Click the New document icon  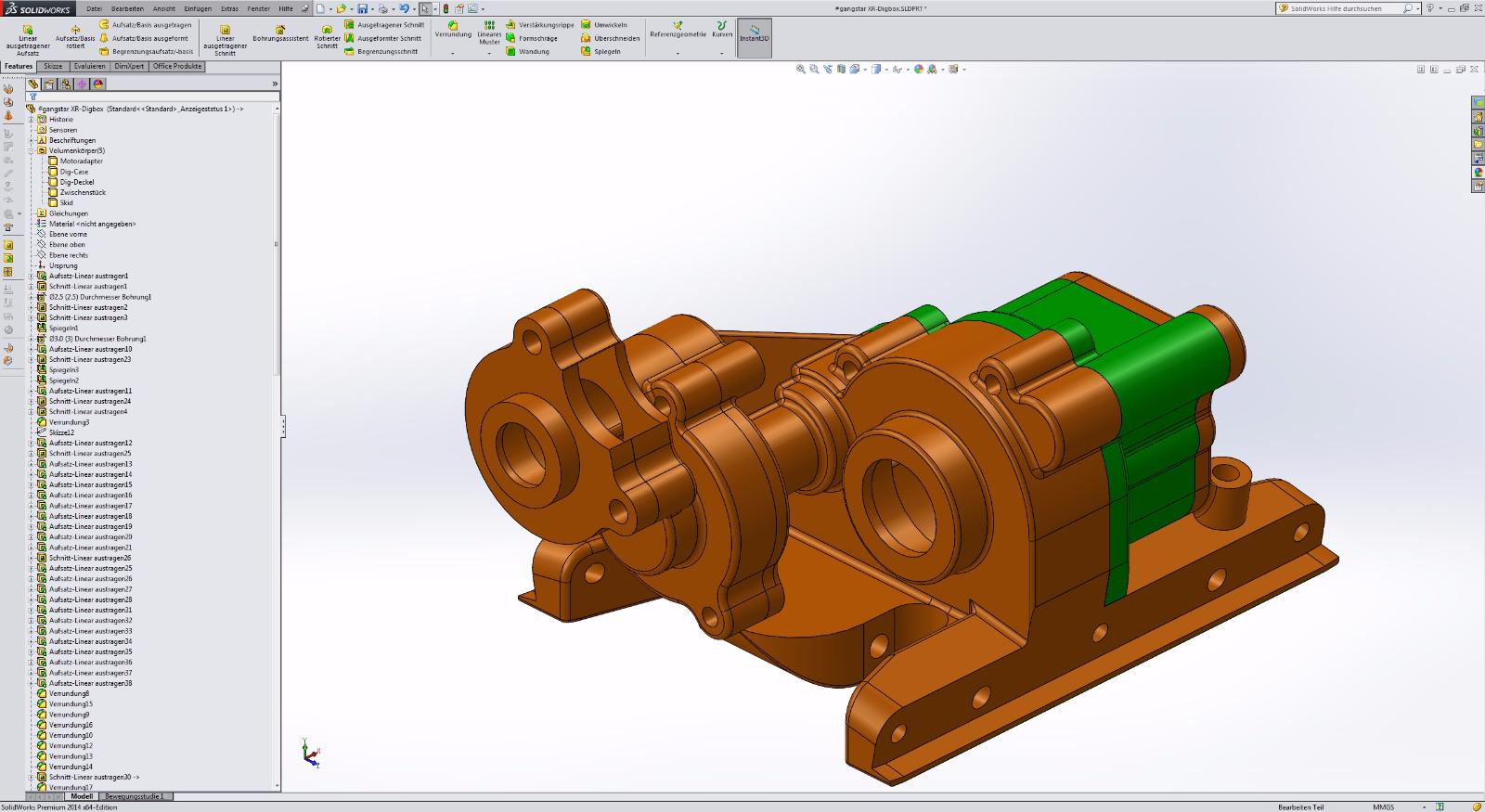point(320,8)
